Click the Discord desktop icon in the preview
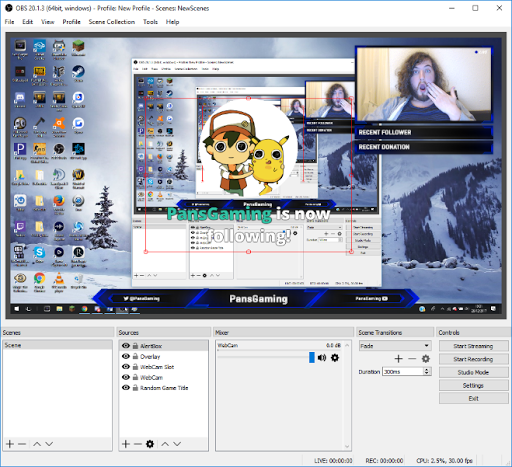This screenshot has height=467, width=512. coord(20,97)
